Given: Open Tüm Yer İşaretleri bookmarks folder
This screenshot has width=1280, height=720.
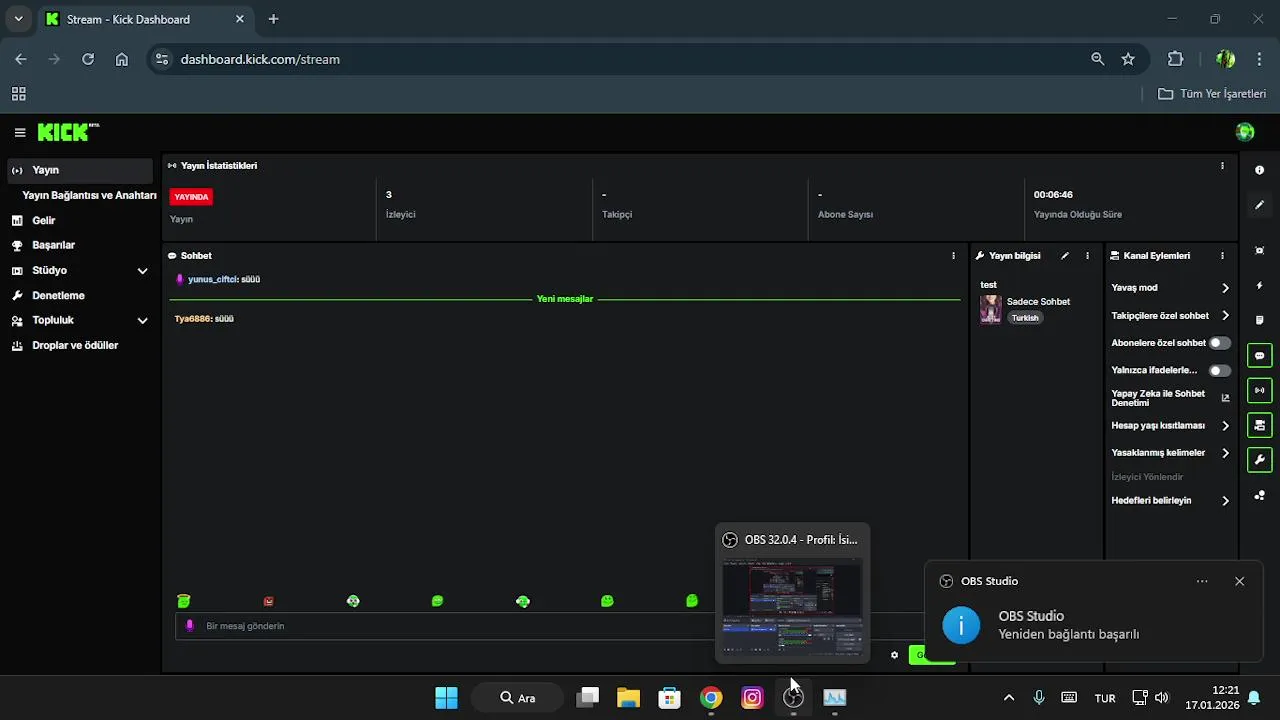Looking at the screenshot, I should pyautogui.click(x=1212, y=93).
